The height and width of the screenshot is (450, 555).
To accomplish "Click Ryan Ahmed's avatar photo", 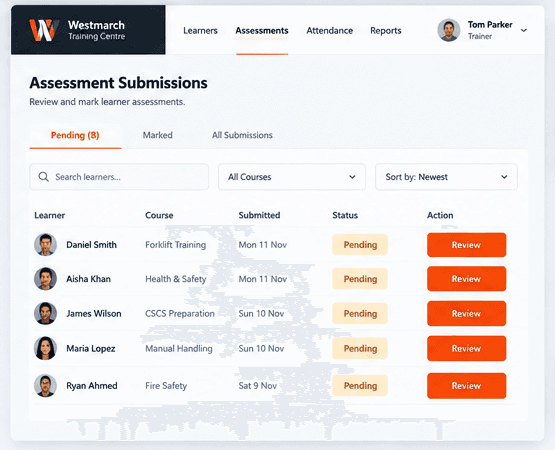I will tap(45, 386).
